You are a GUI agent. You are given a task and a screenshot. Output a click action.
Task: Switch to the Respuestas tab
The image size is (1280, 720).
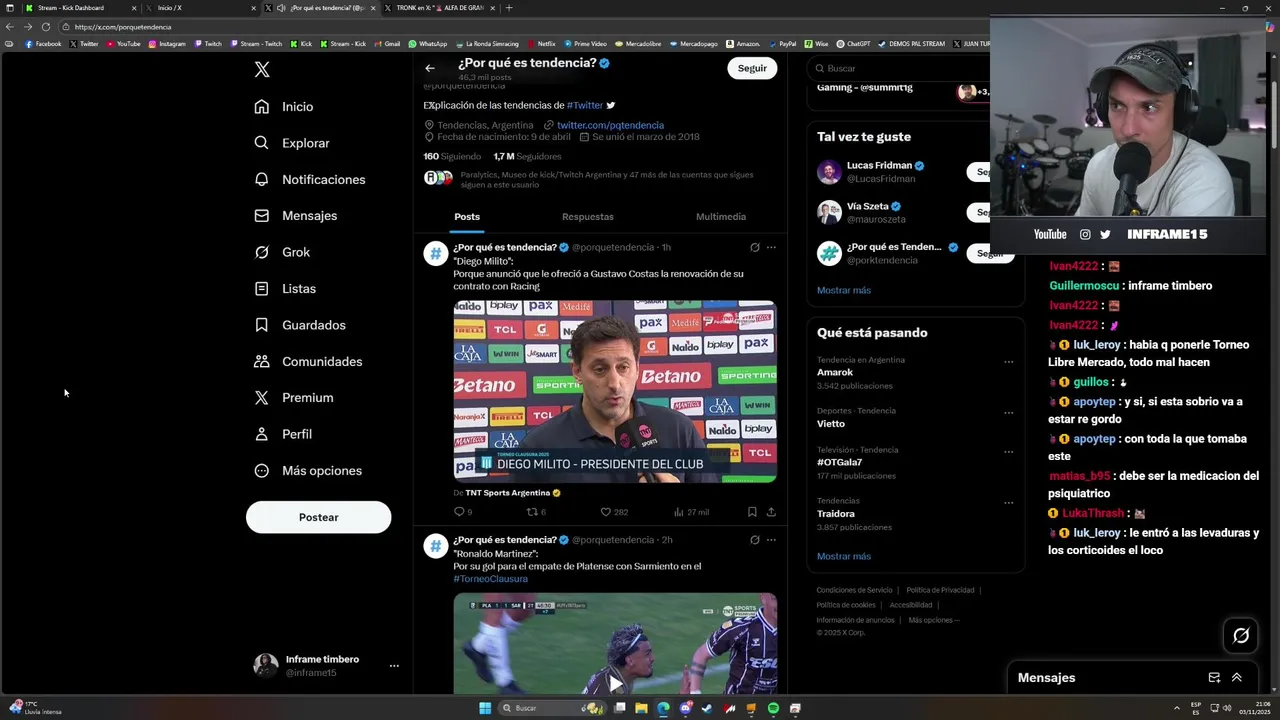pos(588,217)
